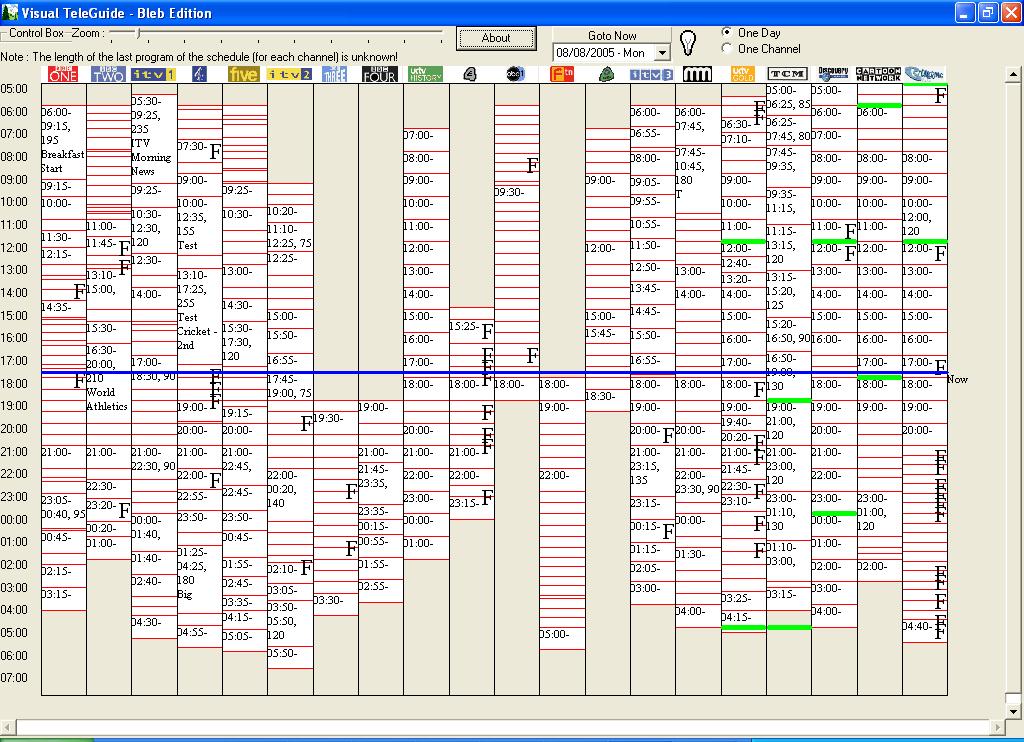Viewport: 1024px width, 742px height.
Task: Click the TCM channel logo
Action: (787, 74)
